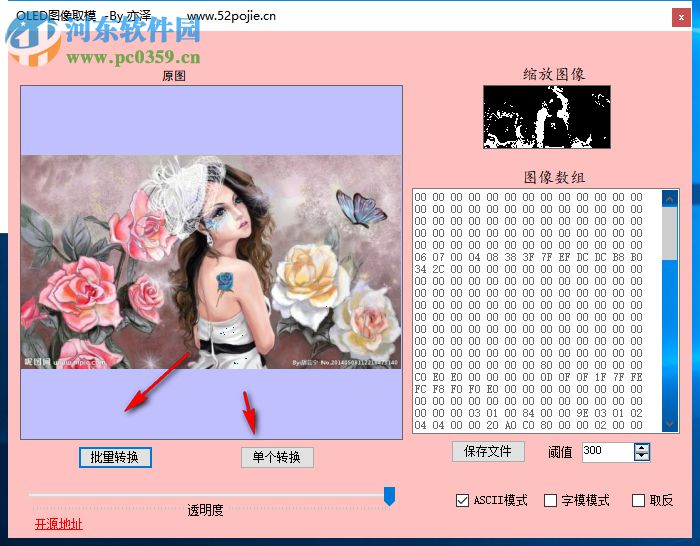Click the 图像数组 heading label
This screenshot has height=546, width=700.
pyautogui.click(x=554, y=177)
